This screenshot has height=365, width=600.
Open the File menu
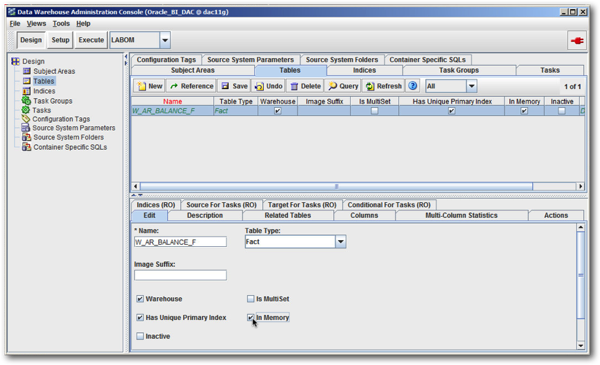pyautogui.click(x=15, y=24)
